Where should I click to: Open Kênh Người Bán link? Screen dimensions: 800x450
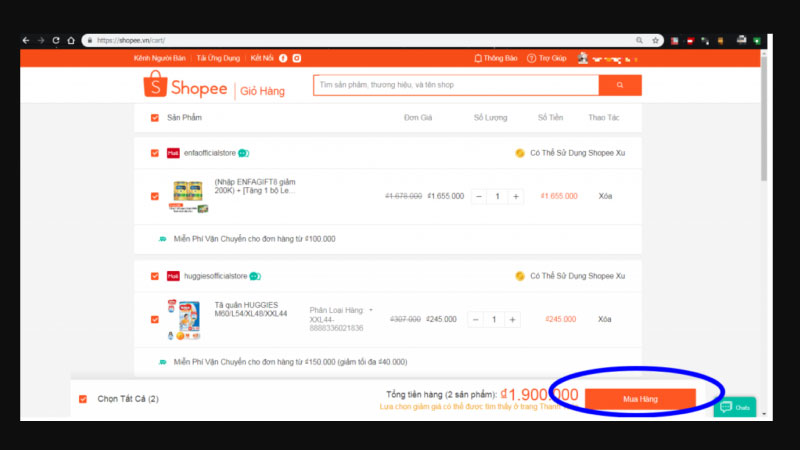(x=159, y=58)
